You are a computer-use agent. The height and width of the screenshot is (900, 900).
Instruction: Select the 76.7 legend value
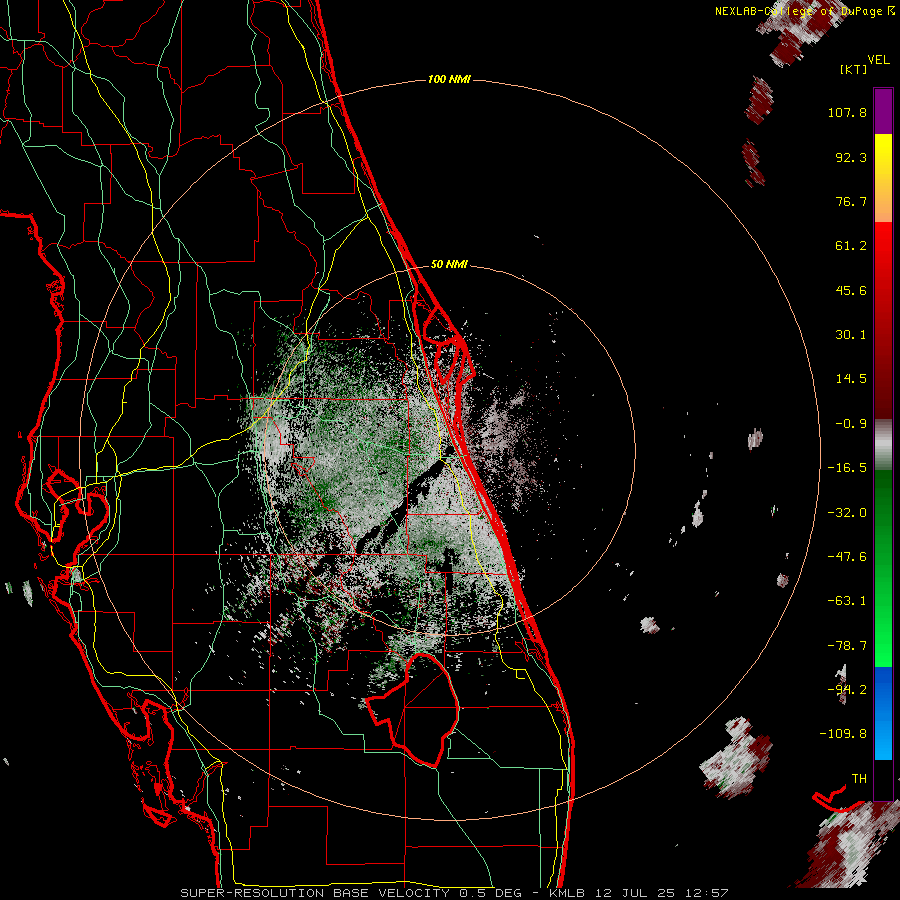(x=851, y=201)
